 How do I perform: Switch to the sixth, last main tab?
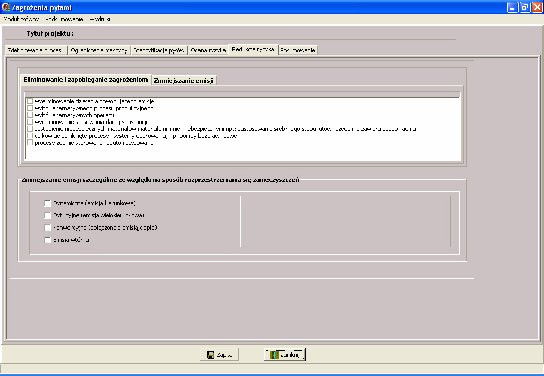click(x=298, y=50)
